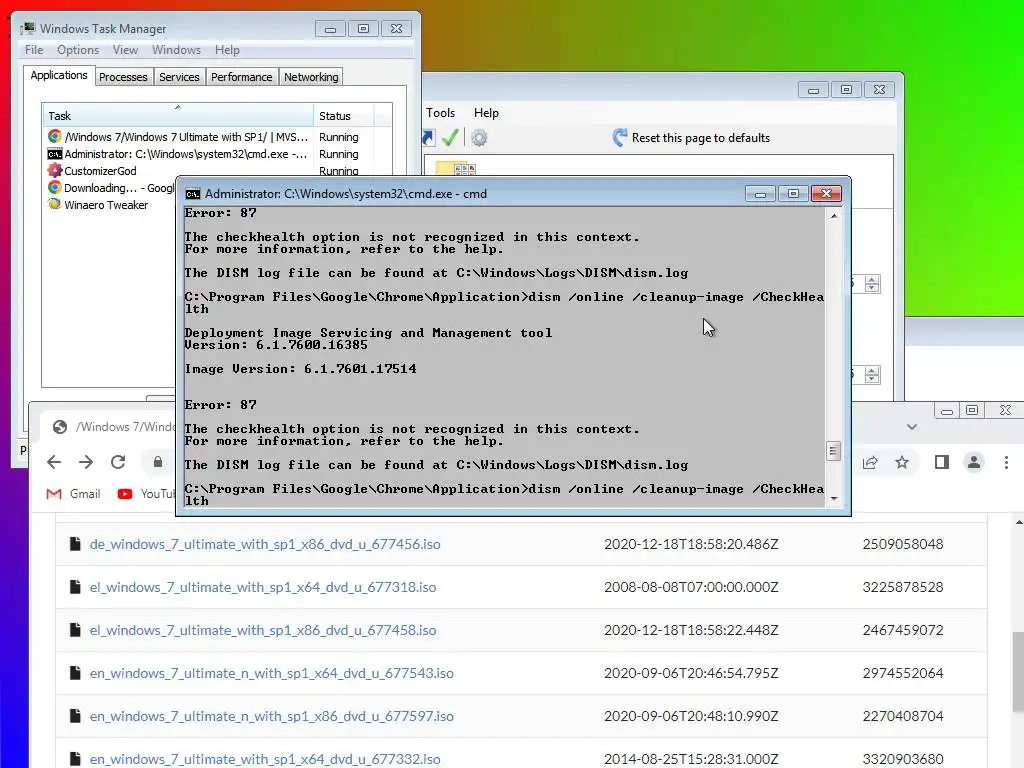
Task: Open the Gmail bookmark
Action: pos(74,494)
